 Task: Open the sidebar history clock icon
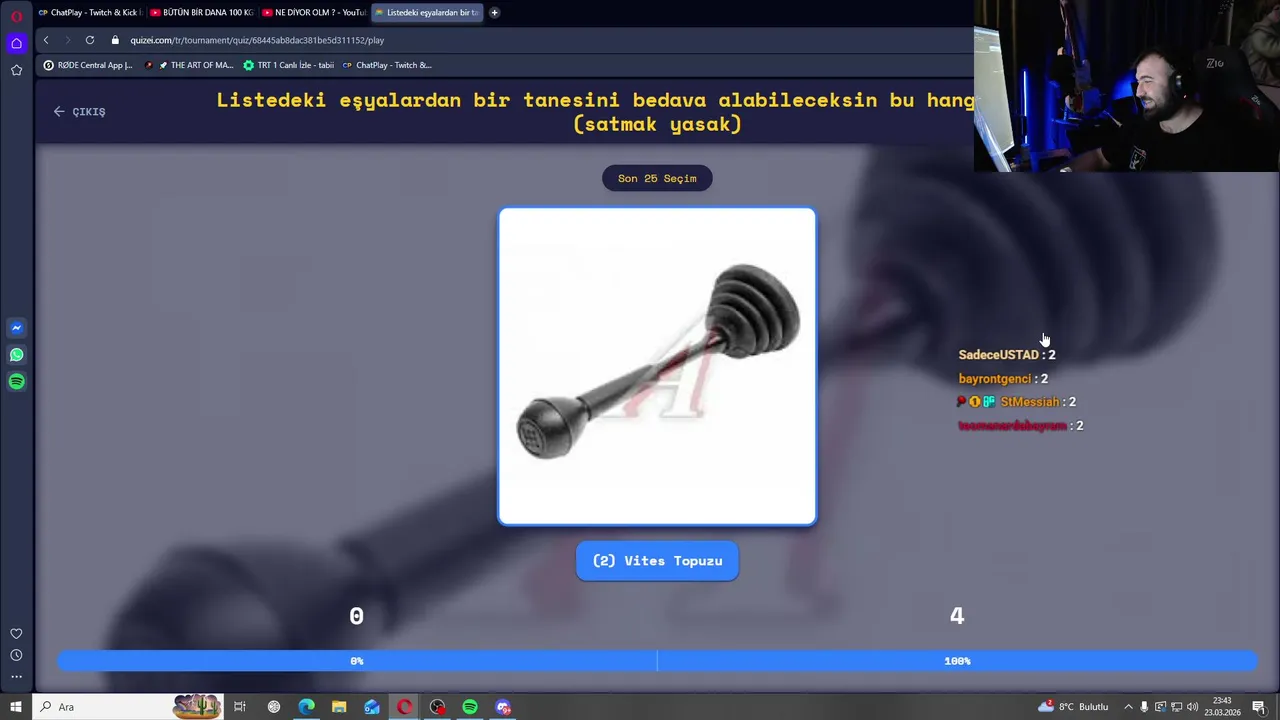coord(16,655)
